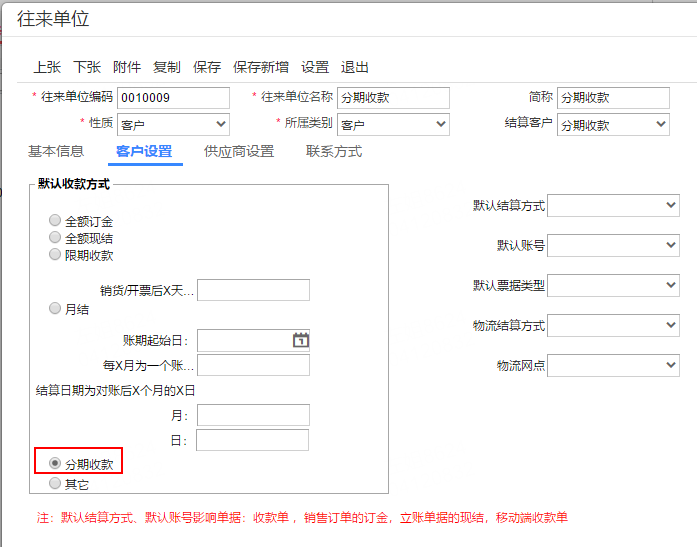Screen dimensions: 697x547
Task: Select 全额现结 payment option
Action: pos(55,237)
